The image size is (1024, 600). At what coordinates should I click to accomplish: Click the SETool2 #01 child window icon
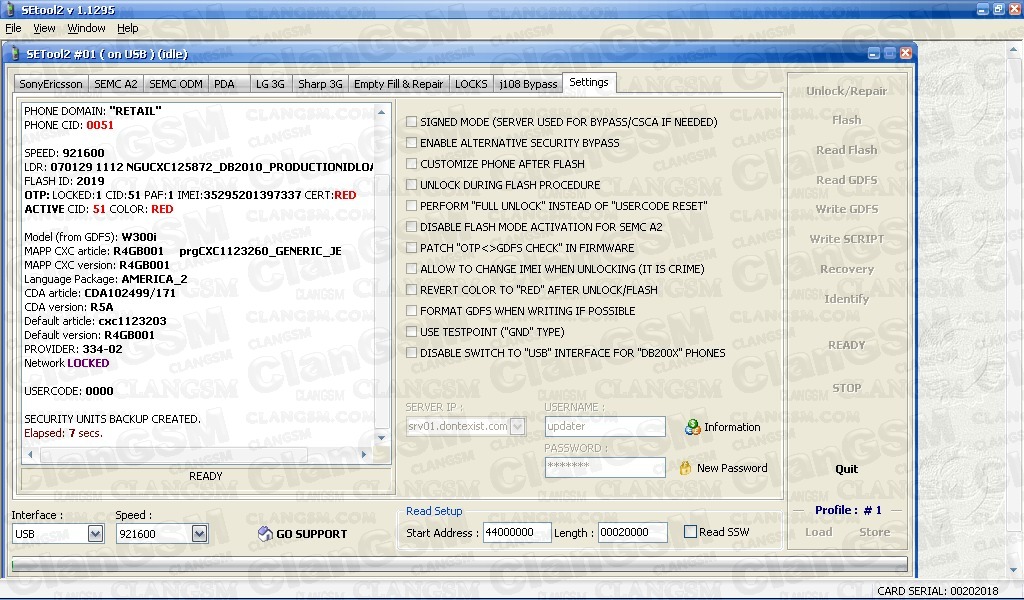(16, 54)
